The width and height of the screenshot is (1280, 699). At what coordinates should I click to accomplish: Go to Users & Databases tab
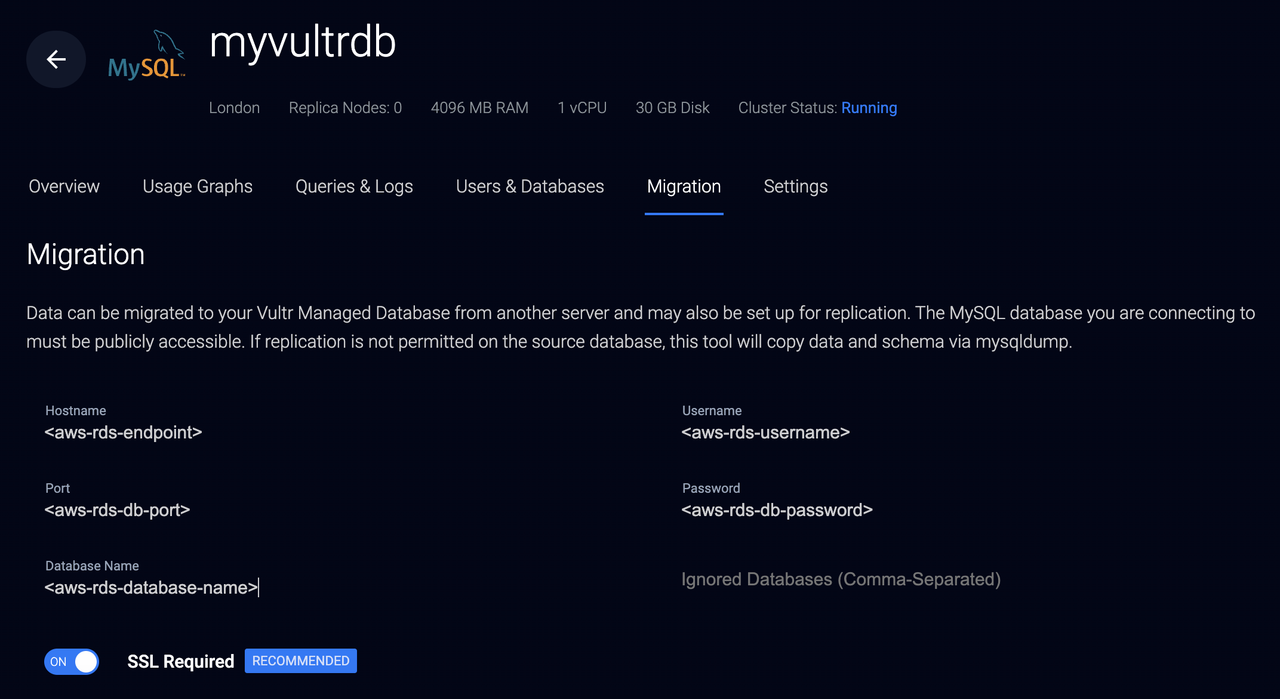530,186
